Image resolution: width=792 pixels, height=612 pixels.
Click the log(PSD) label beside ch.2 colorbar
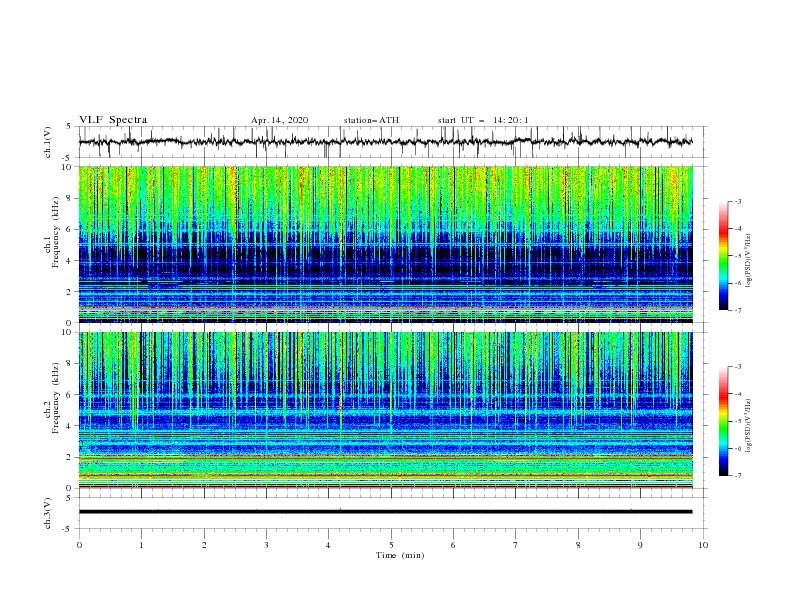pos(749,426)
